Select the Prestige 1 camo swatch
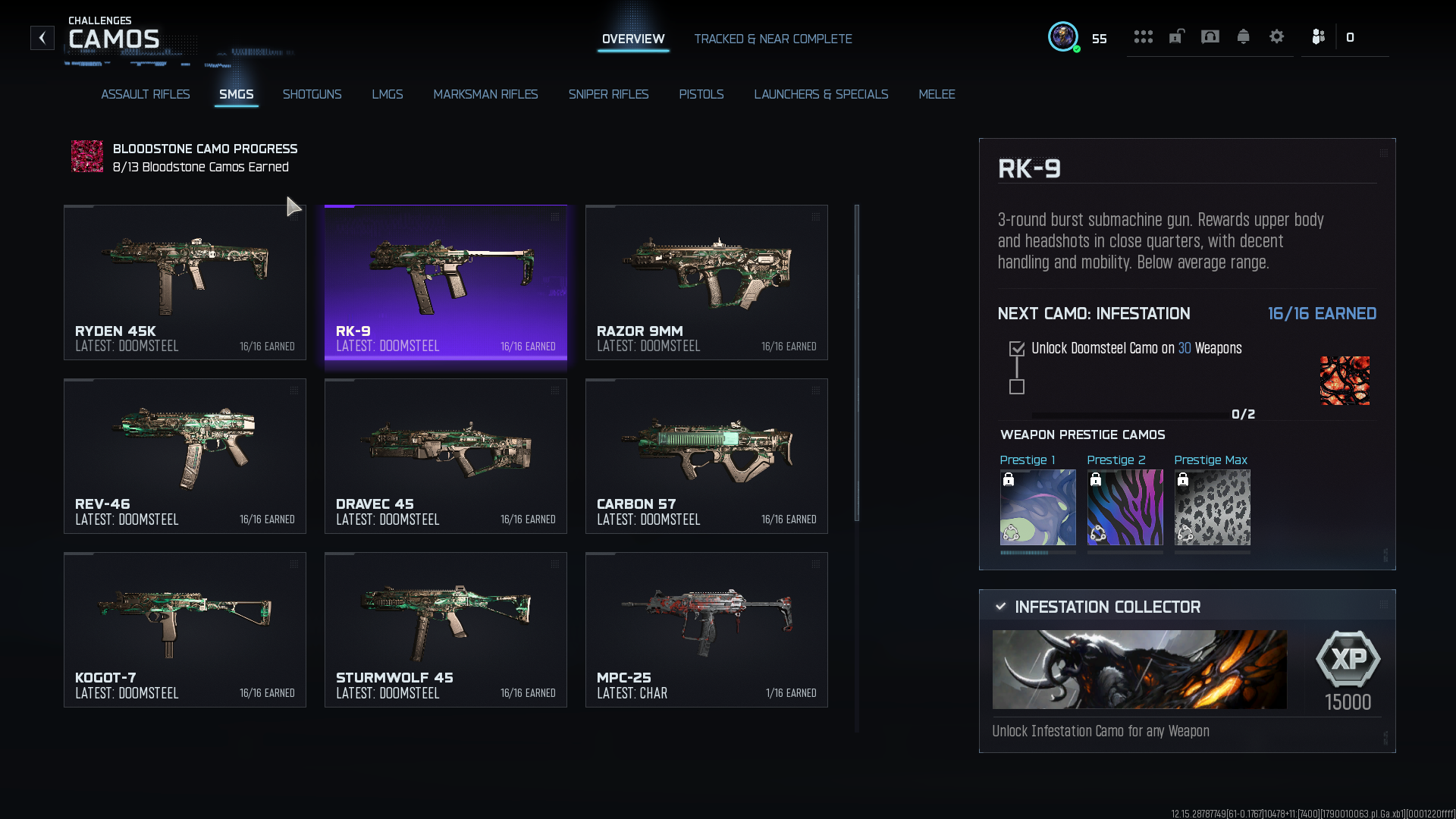1456x819 pixels. point(1037,507)
